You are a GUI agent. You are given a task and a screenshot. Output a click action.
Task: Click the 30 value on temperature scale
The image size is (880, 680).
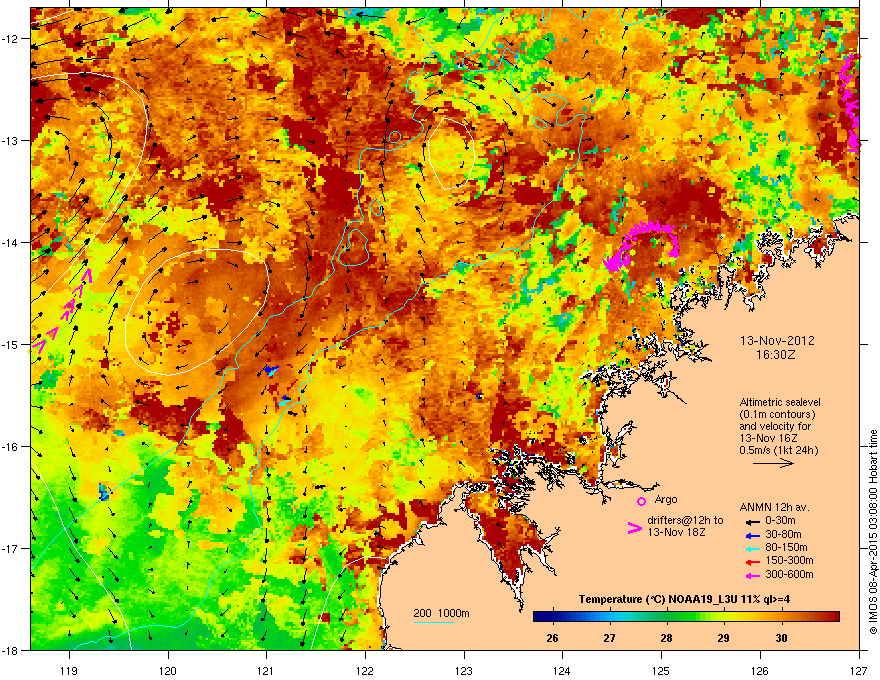[781, 638]
